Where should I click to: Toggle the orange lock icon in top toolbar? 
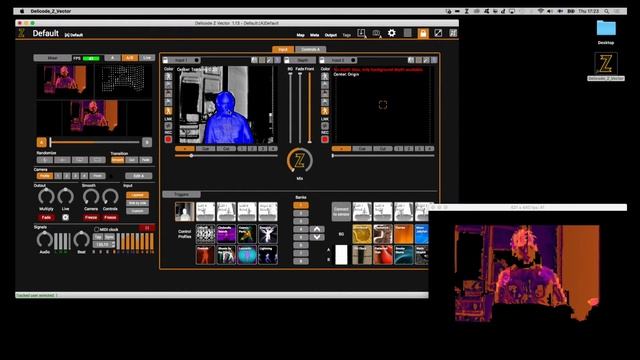[x=423, y=33]
